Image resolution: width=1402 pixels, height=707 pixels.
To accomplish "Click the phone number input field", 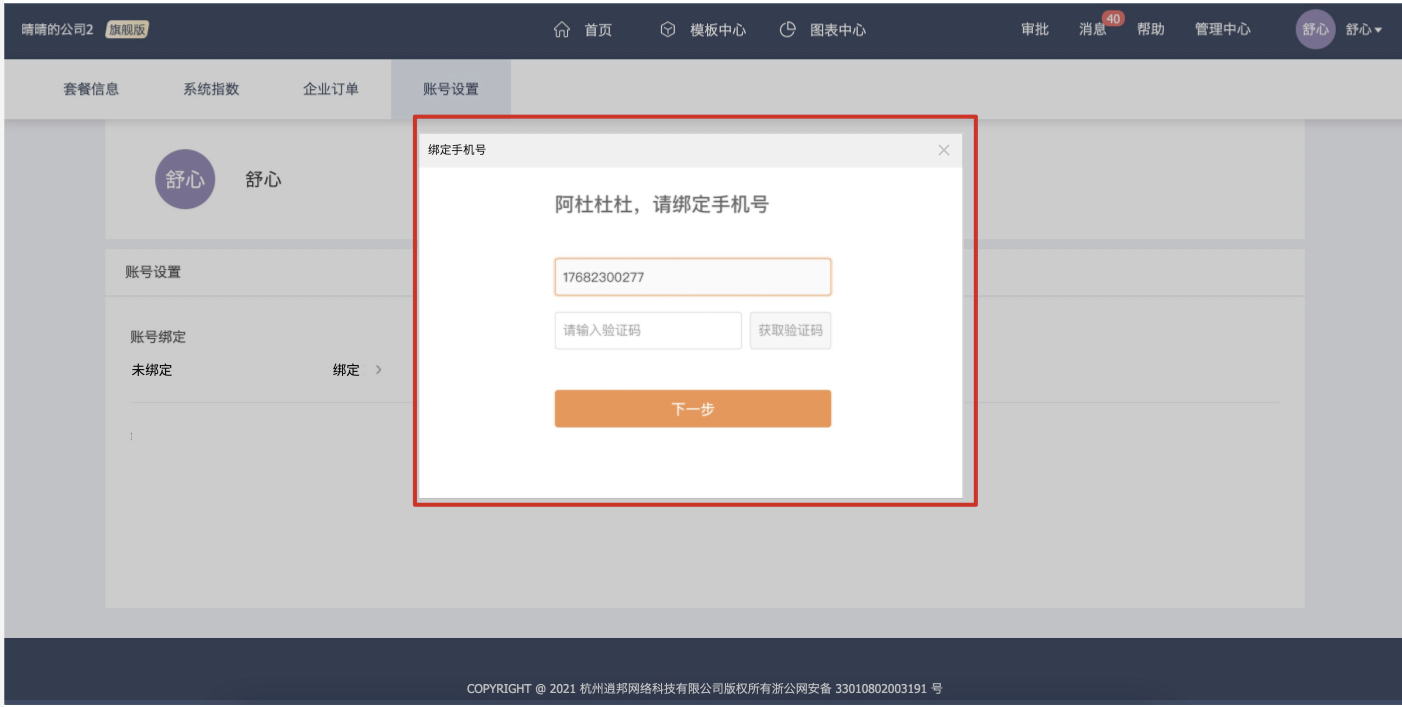I will pyautogui.click(x=692, y=277).
